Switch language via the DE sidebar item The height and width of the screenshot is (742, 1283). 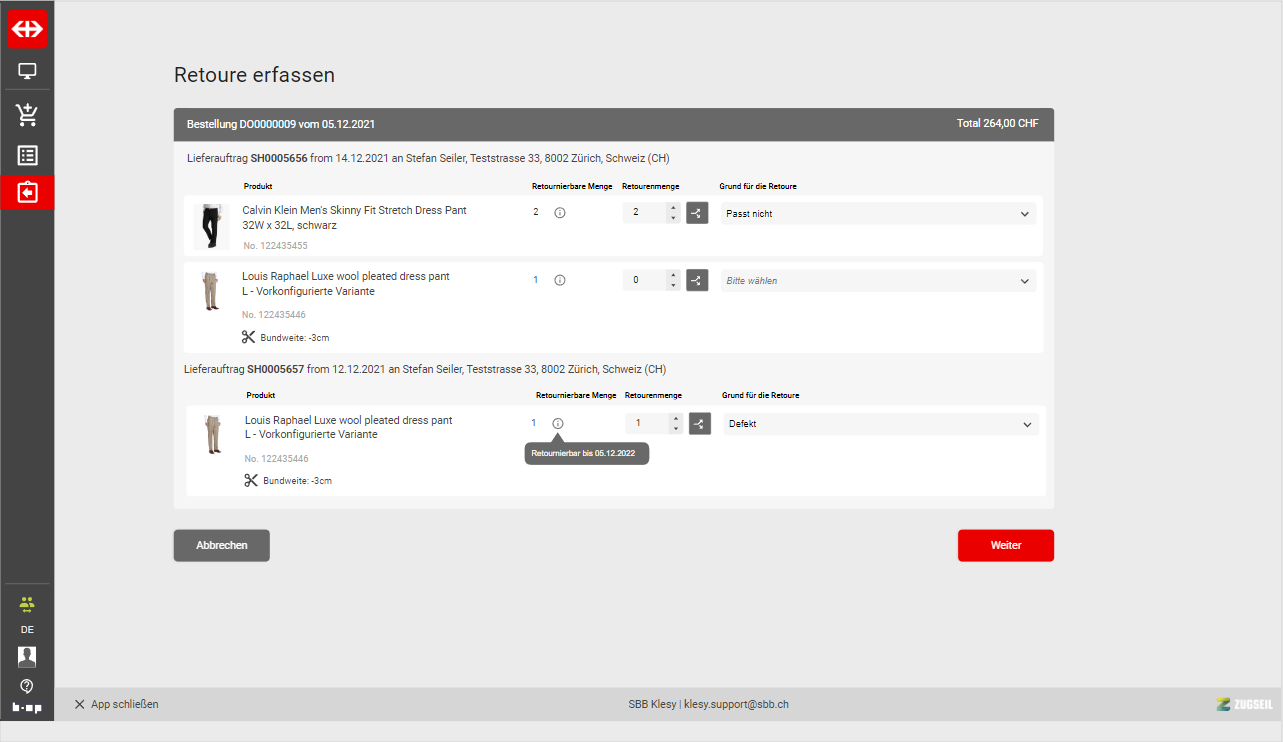(27, 630)
